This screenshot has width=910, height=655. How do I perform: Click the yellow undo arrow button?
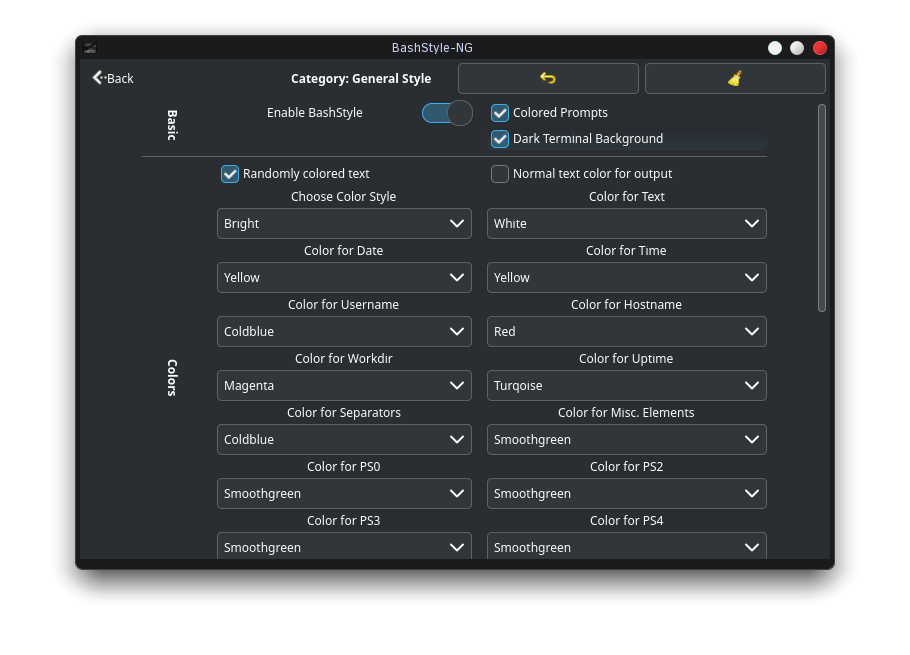[x=548, y=78]
